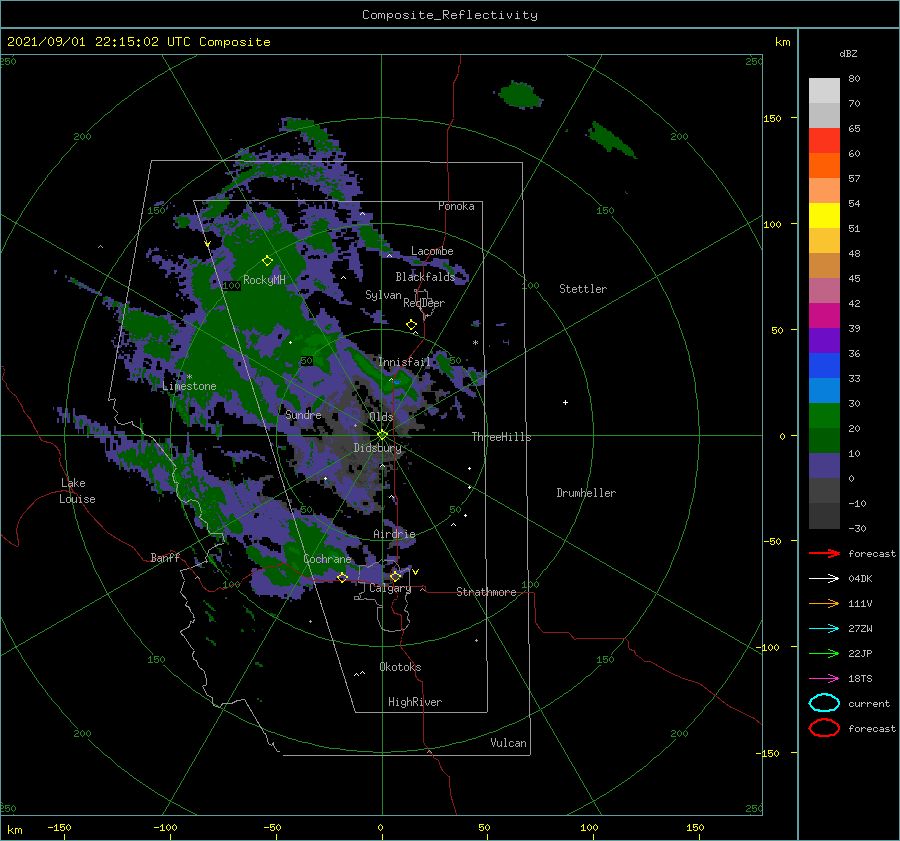Image resolution: width=900 pixels, height=841 pixels.
Task: Select the HighRiver label
Action: (x=415, y=702)
